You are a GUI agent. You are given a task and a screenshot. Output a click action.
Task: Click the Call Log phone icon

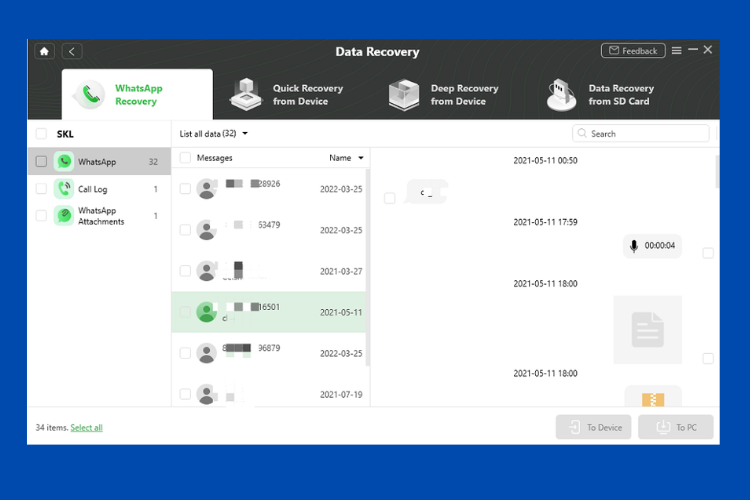click(64, 189)
